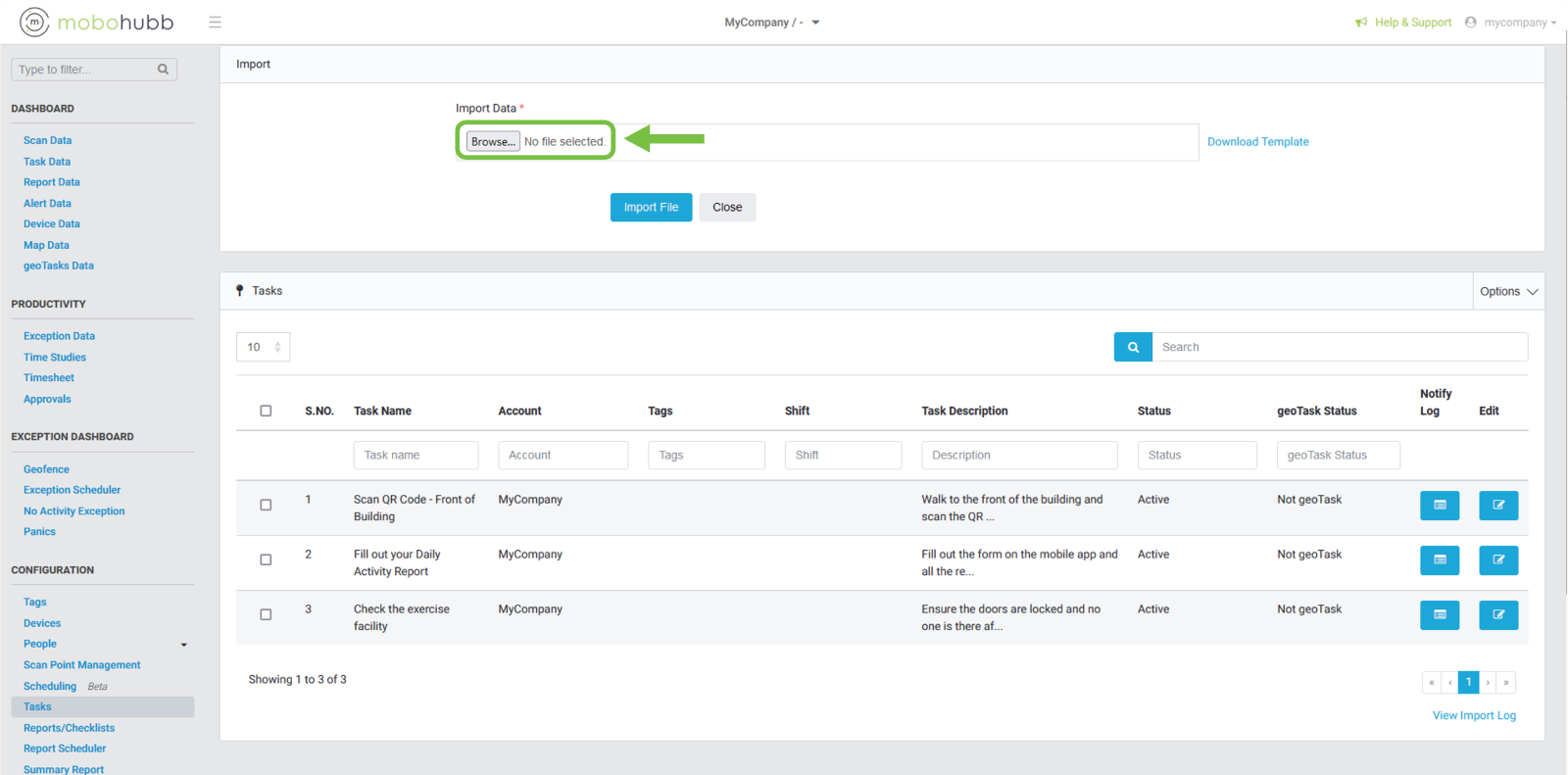Click the Download Template link
1568x775 pixels.
(1257, 142)
